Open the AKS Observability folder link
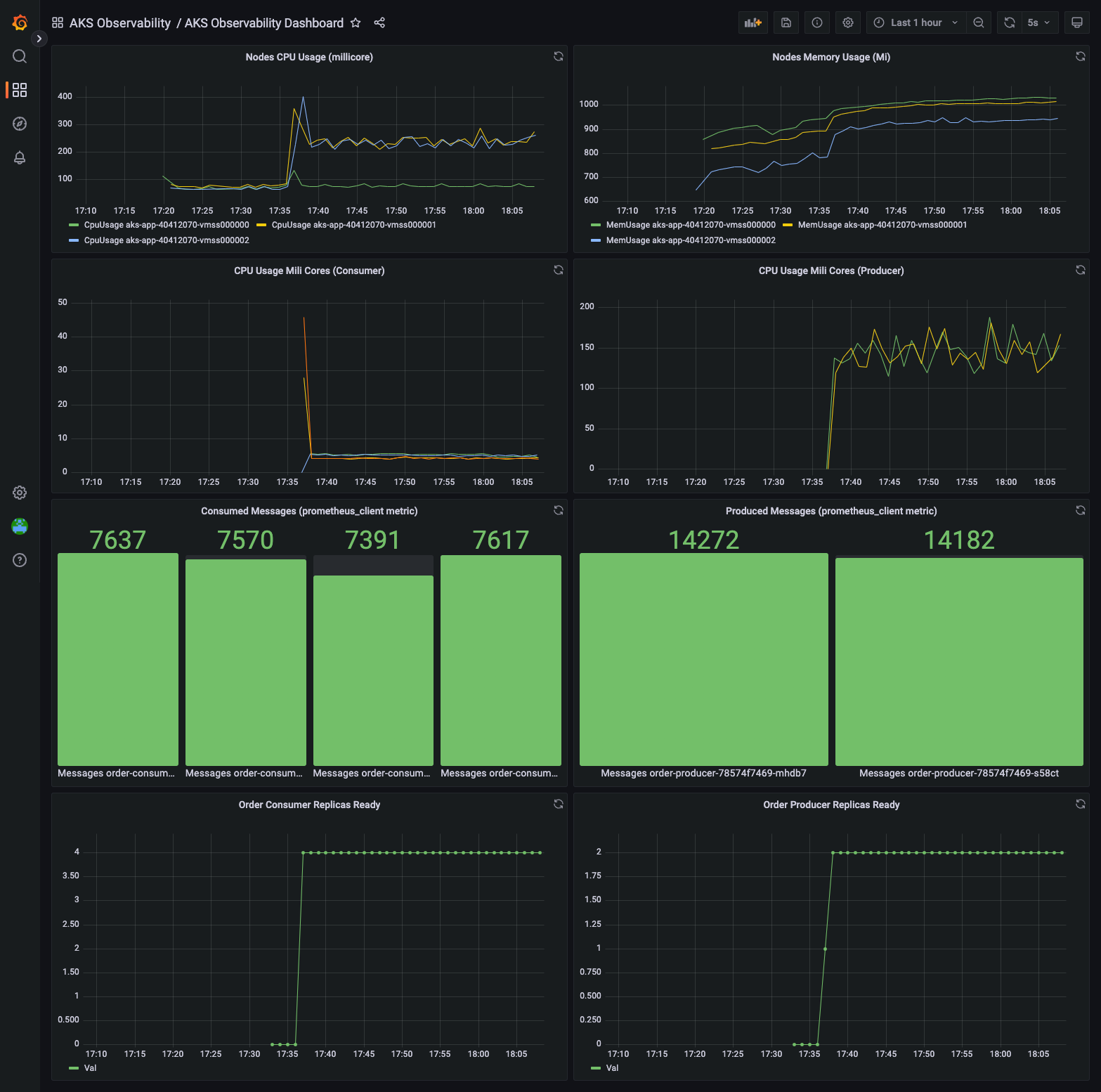1101x1092 pixels. (120, 22)
